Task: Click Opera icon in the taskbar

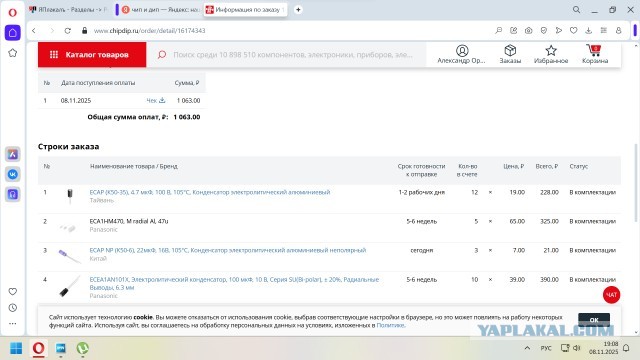Action: click(x=38, y=348)
